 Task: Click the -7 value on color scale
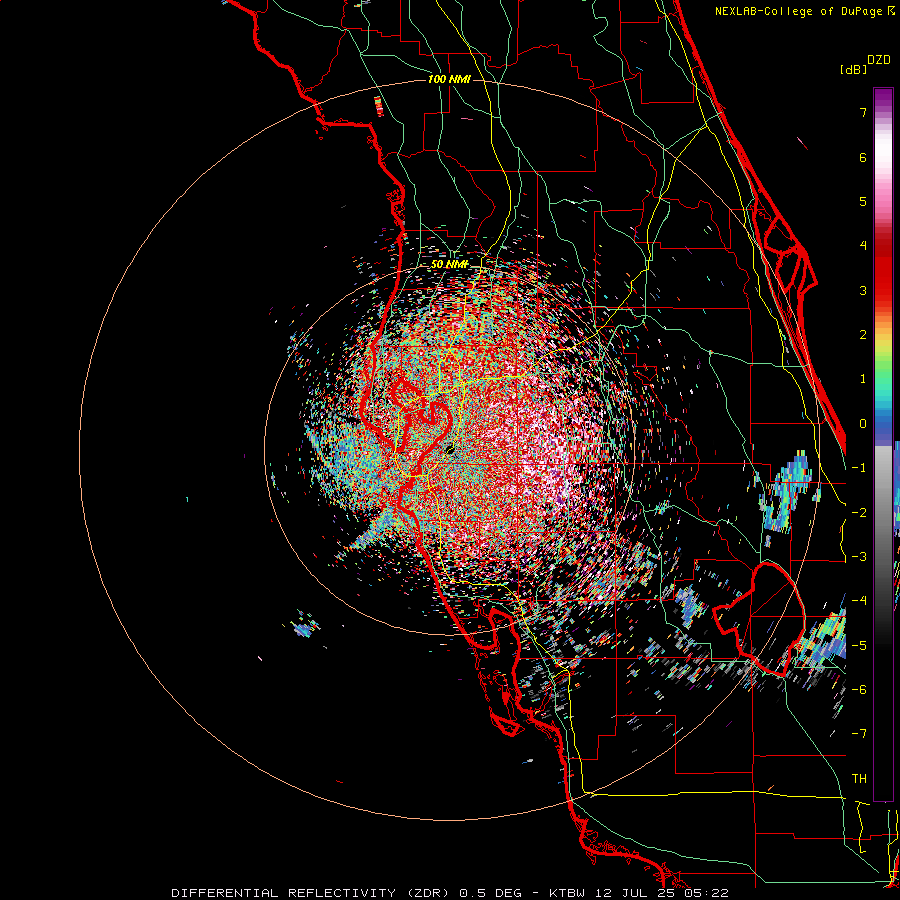(859, 734)
